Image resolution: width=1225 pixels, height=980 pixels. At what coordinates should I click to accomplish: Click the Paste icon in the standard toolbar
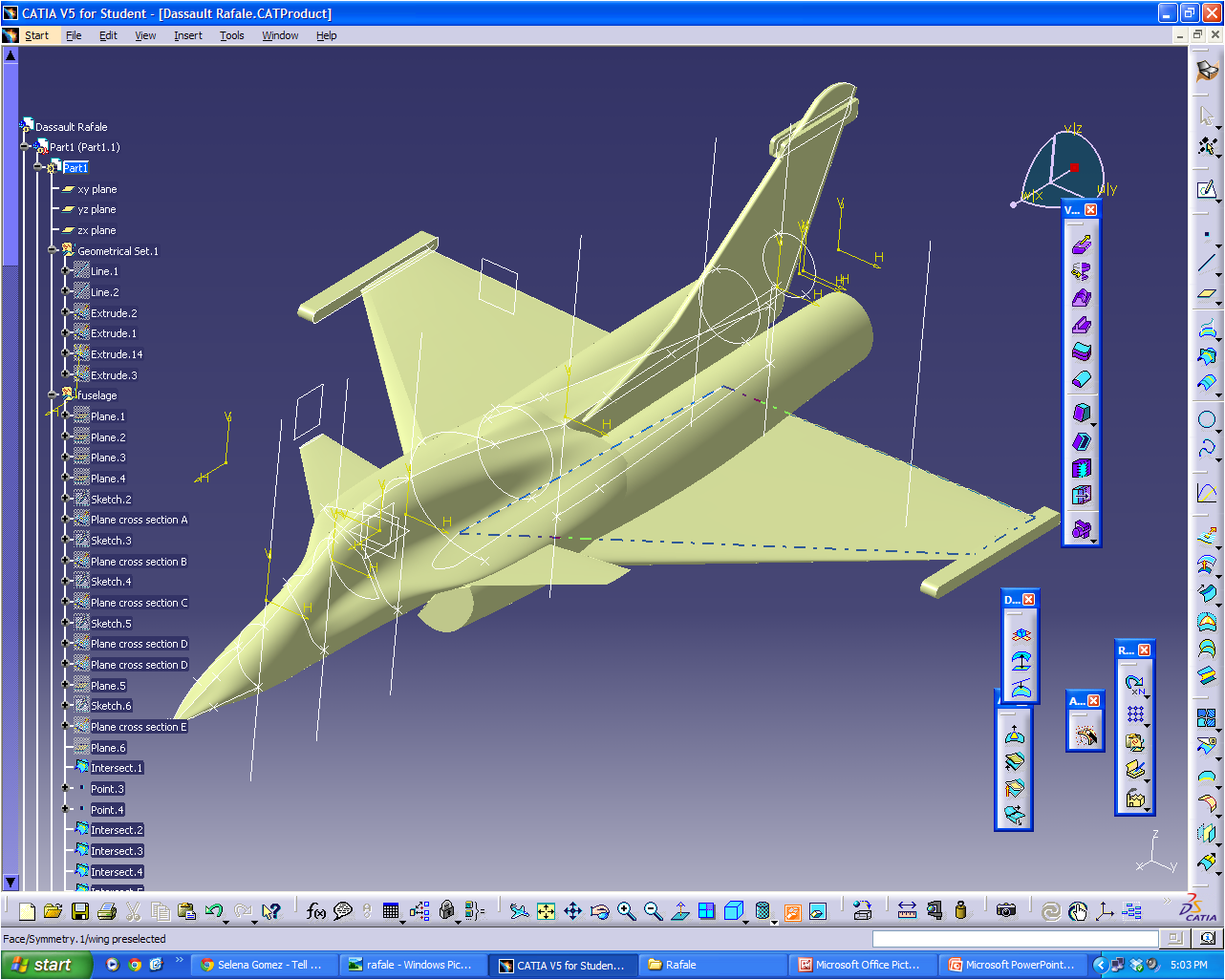185,910
